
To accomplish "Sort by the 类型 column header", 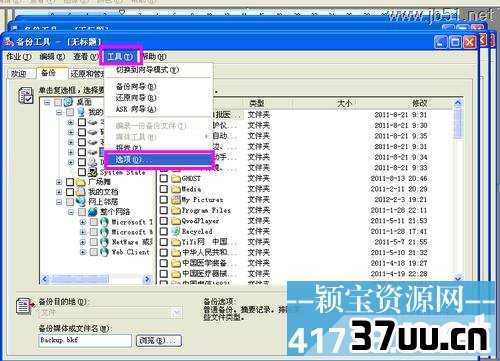I will click(268, 103).
